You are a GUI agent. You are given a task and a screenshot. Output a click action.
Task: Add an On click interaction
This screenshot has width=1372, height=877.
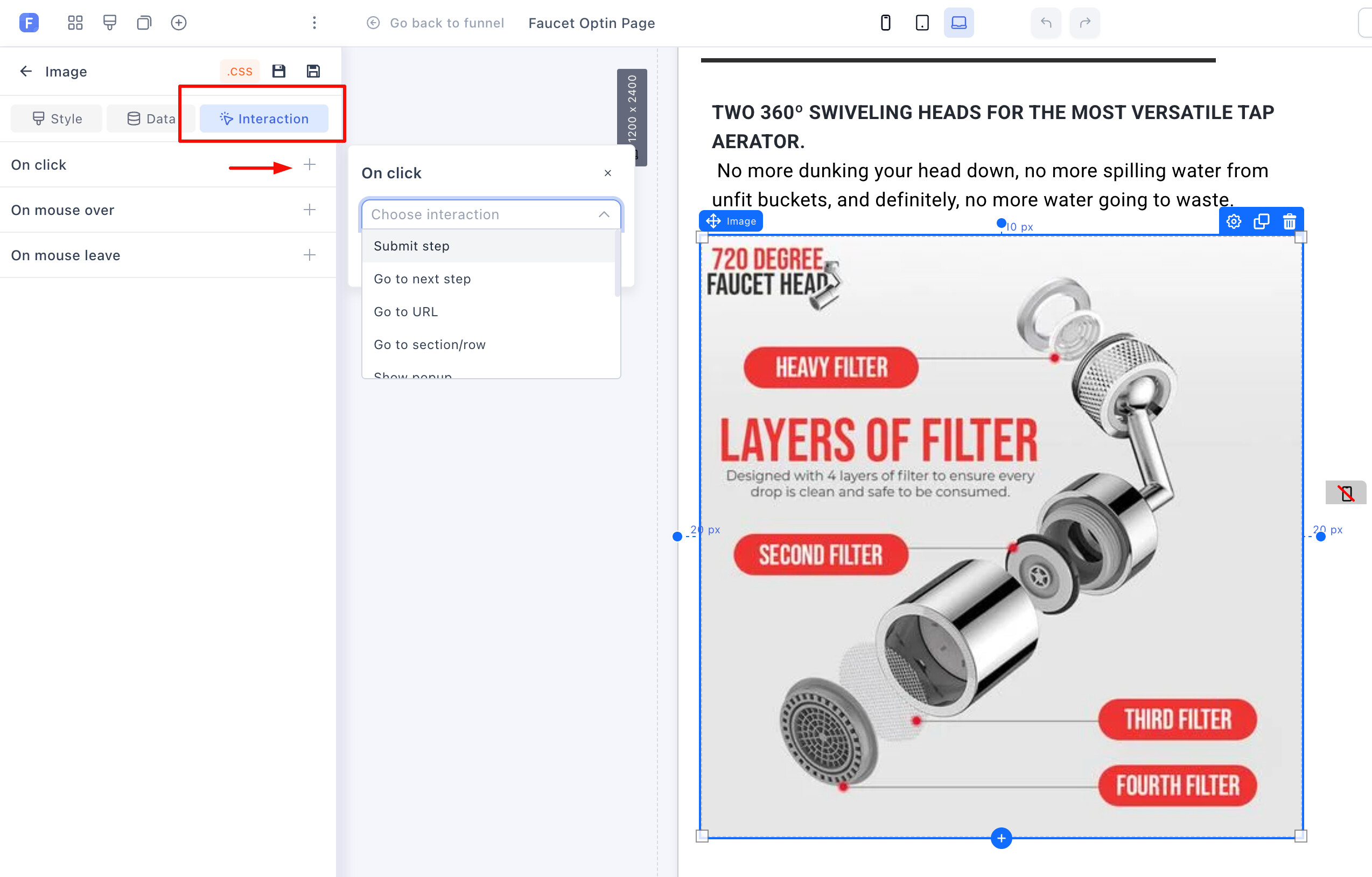coord(310,165)
